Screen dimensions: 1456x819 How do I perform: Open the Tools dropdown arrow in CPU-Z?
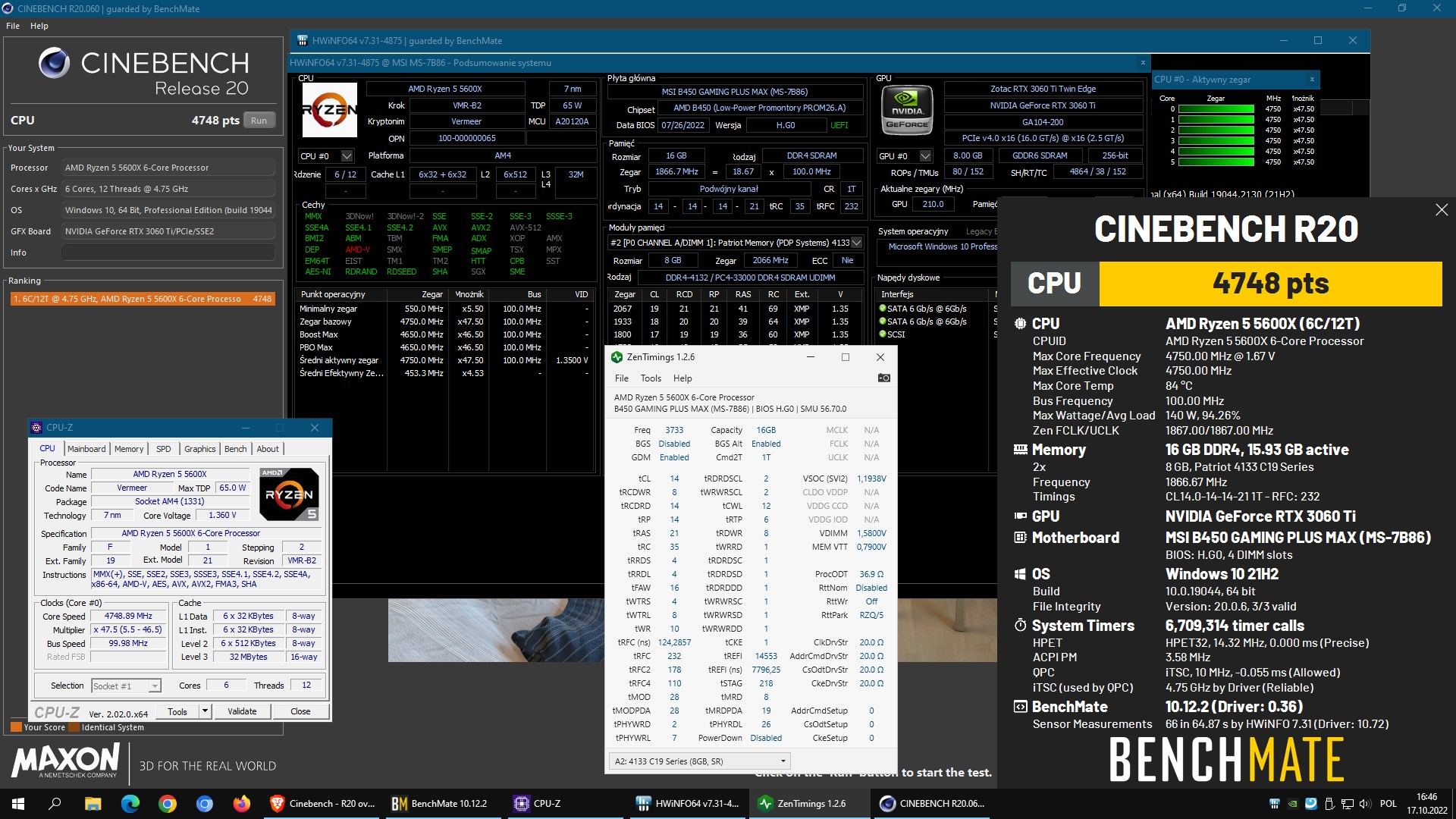(205, 711)
